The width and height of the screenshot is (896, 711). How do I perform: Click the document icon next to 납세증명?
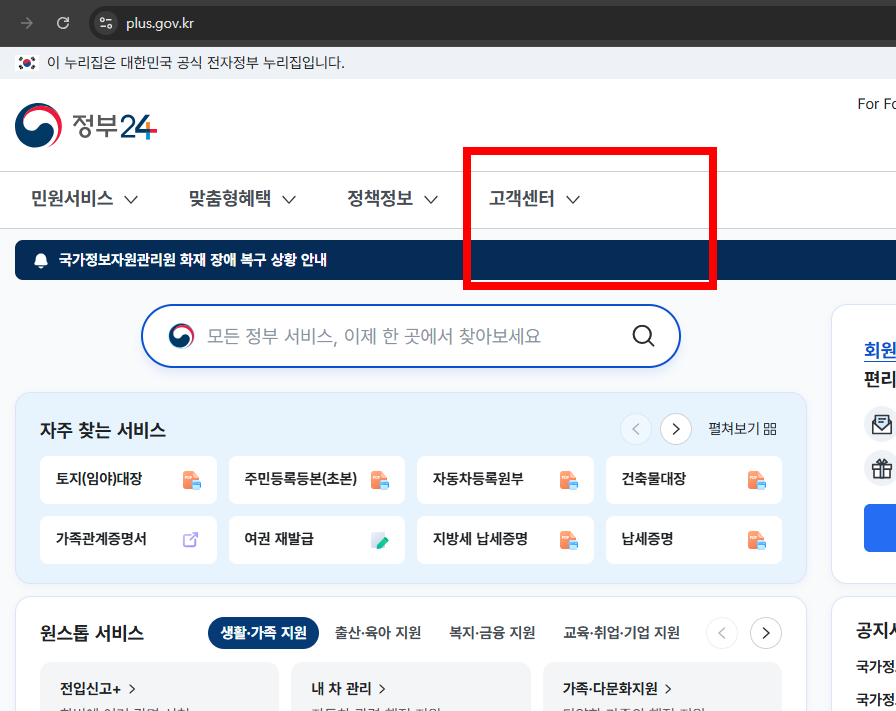tap(757, 540)
